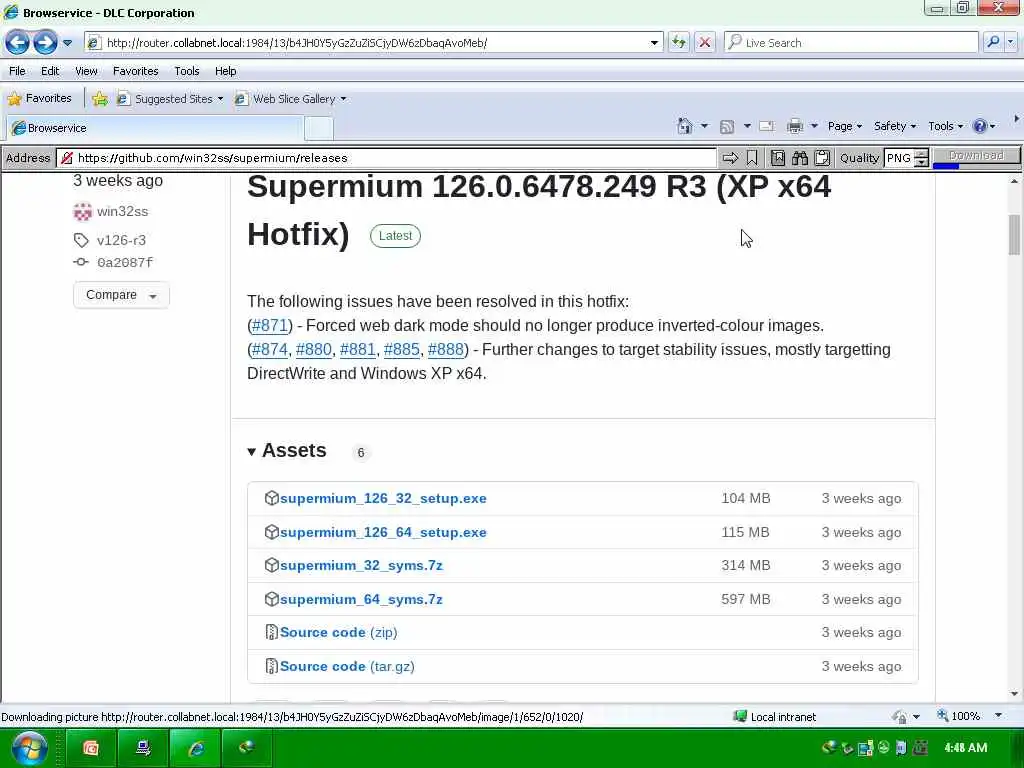Image resolution: width=1024 pixels, height=768 pixels.
Task: Open Web Slice Gallery dropdown
Action: point(291,99)
